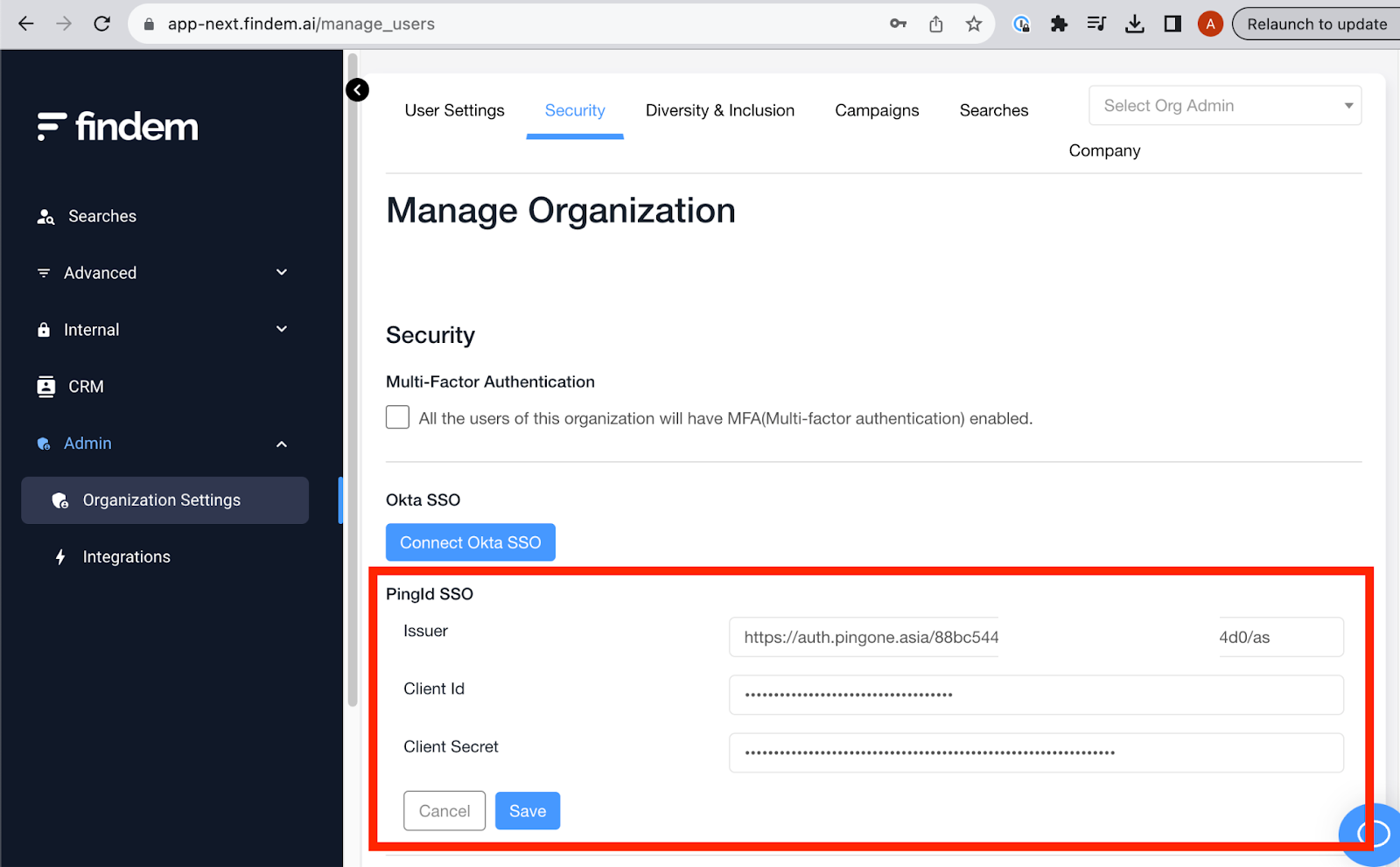This screenshot has width=1400, height=867.
Task: Cancel the PingId SSO changes
Action: (444, 811)
